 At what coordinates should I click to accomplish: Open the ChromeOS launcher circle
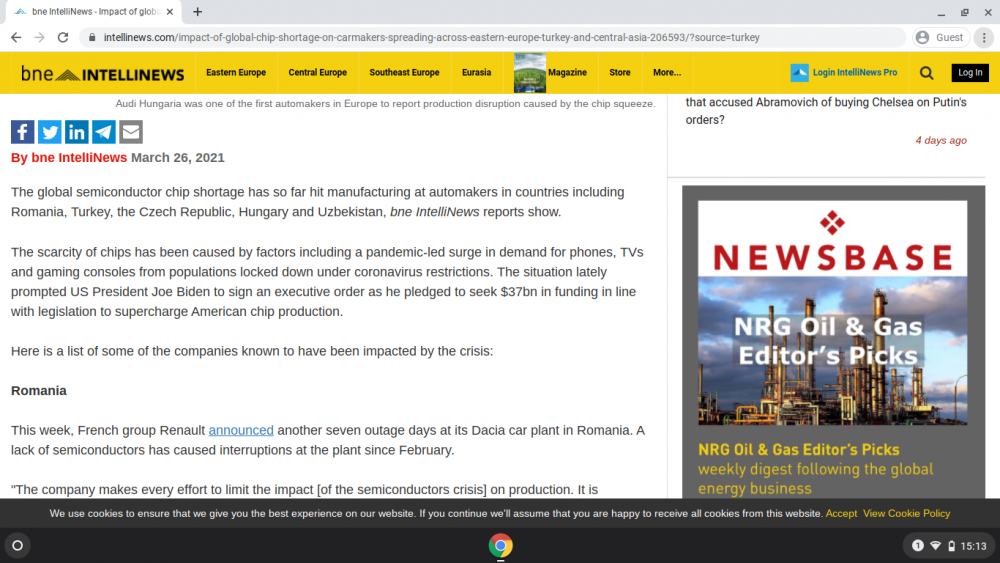tap(18, 545)
